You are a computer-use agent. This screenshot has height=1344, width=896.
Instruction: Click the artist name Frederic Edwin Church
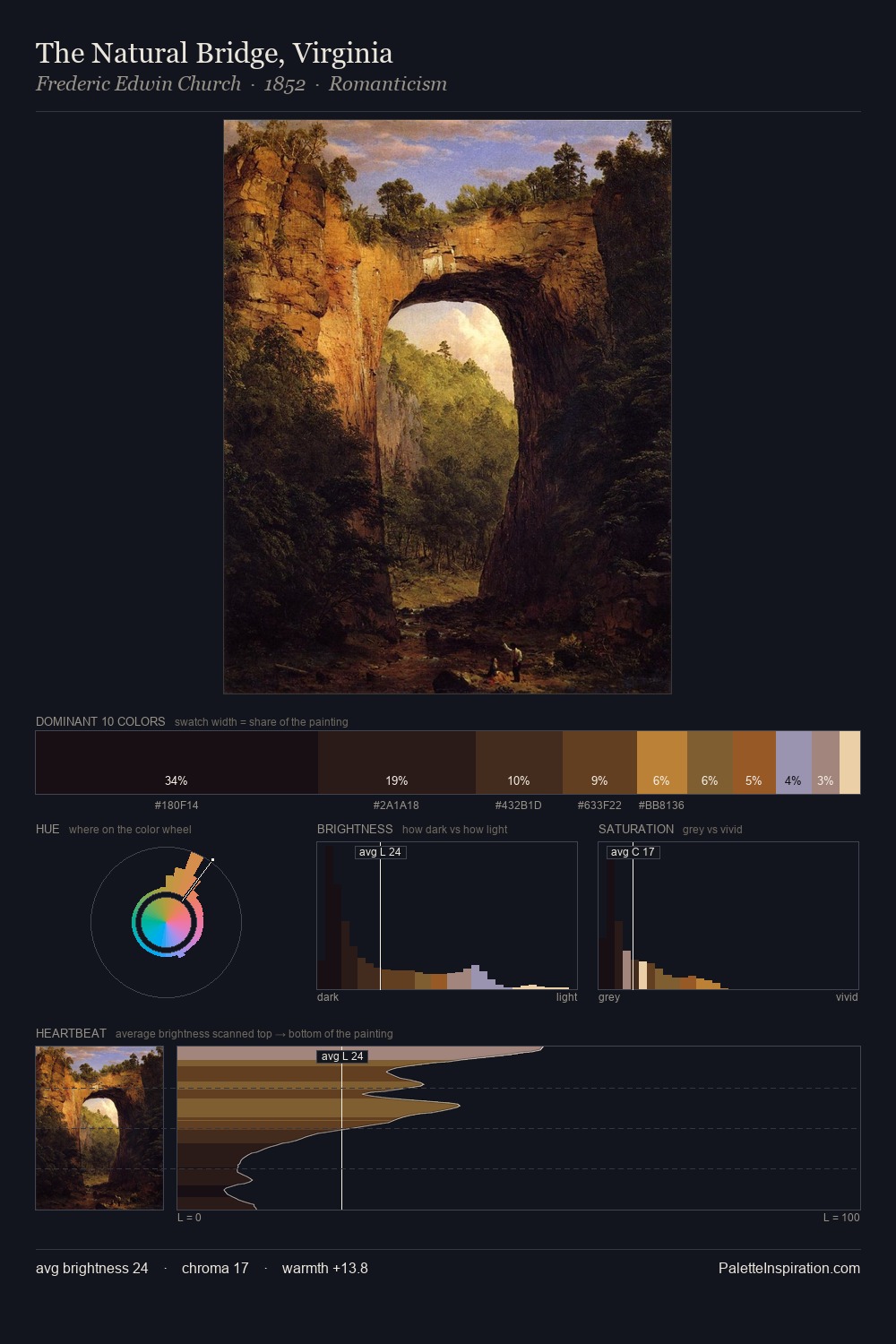pos(138,84)
